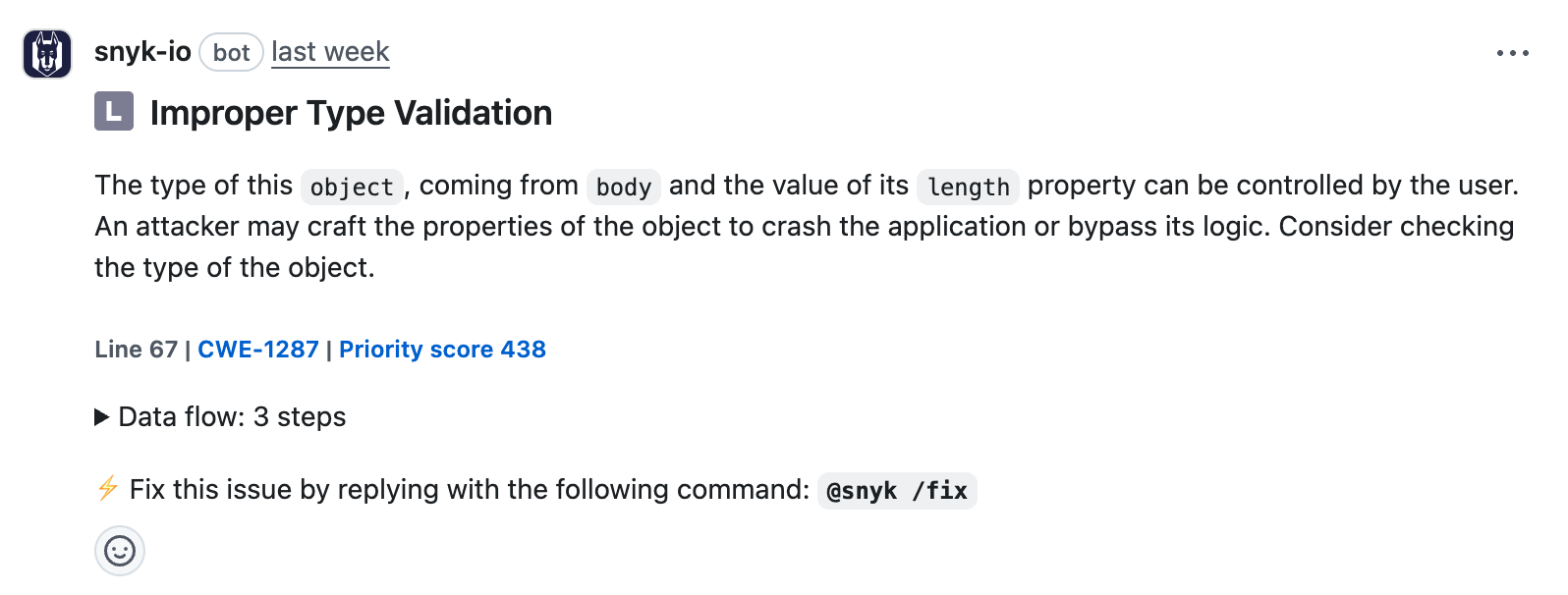The height and width of the screenshot is (595, 1568).
Task: Open the comment options three-dot menu
Action: click(x=1512, y=53)
